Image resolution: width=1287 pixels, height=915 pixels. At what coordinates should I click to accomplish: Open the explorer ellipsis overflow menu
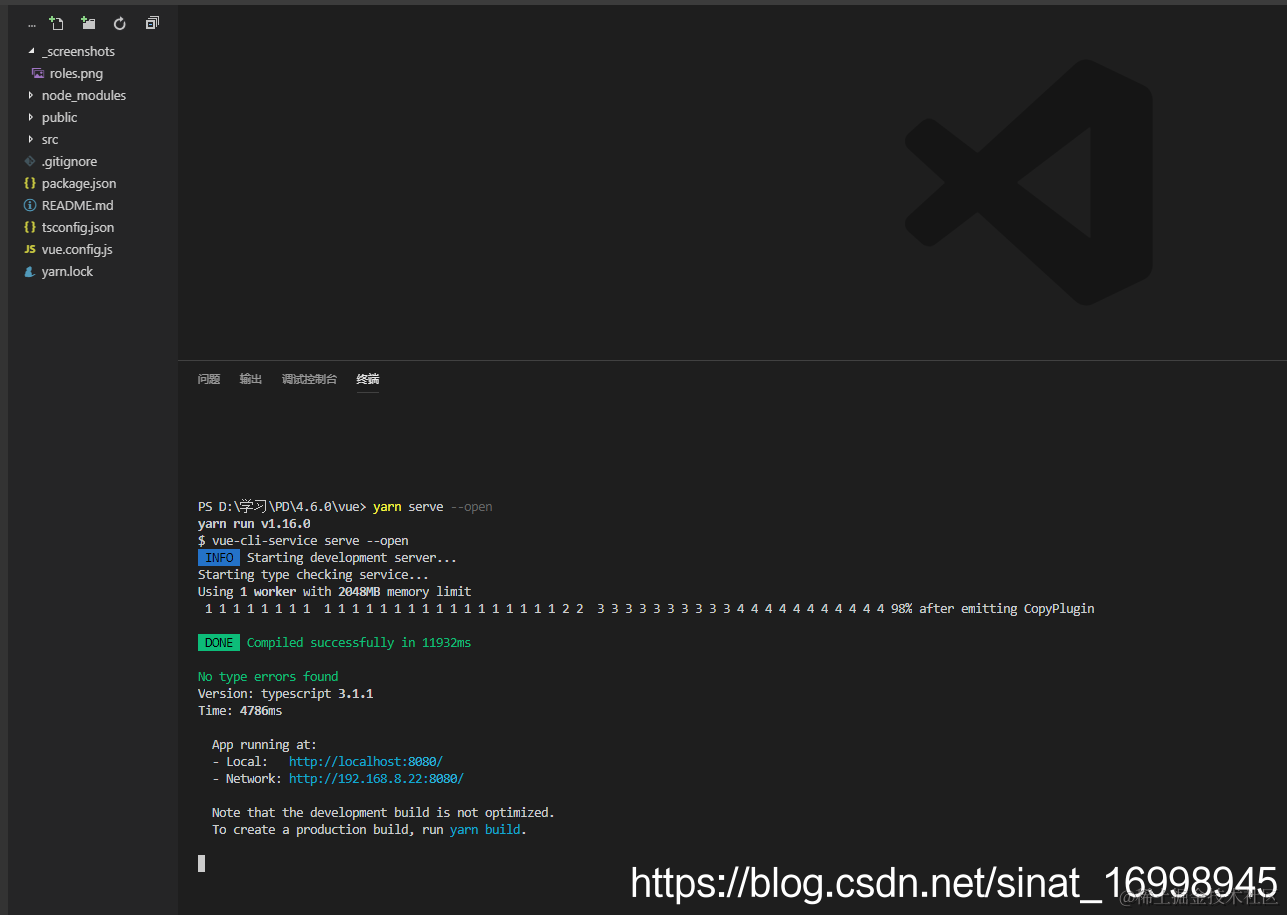click(32, 24)
